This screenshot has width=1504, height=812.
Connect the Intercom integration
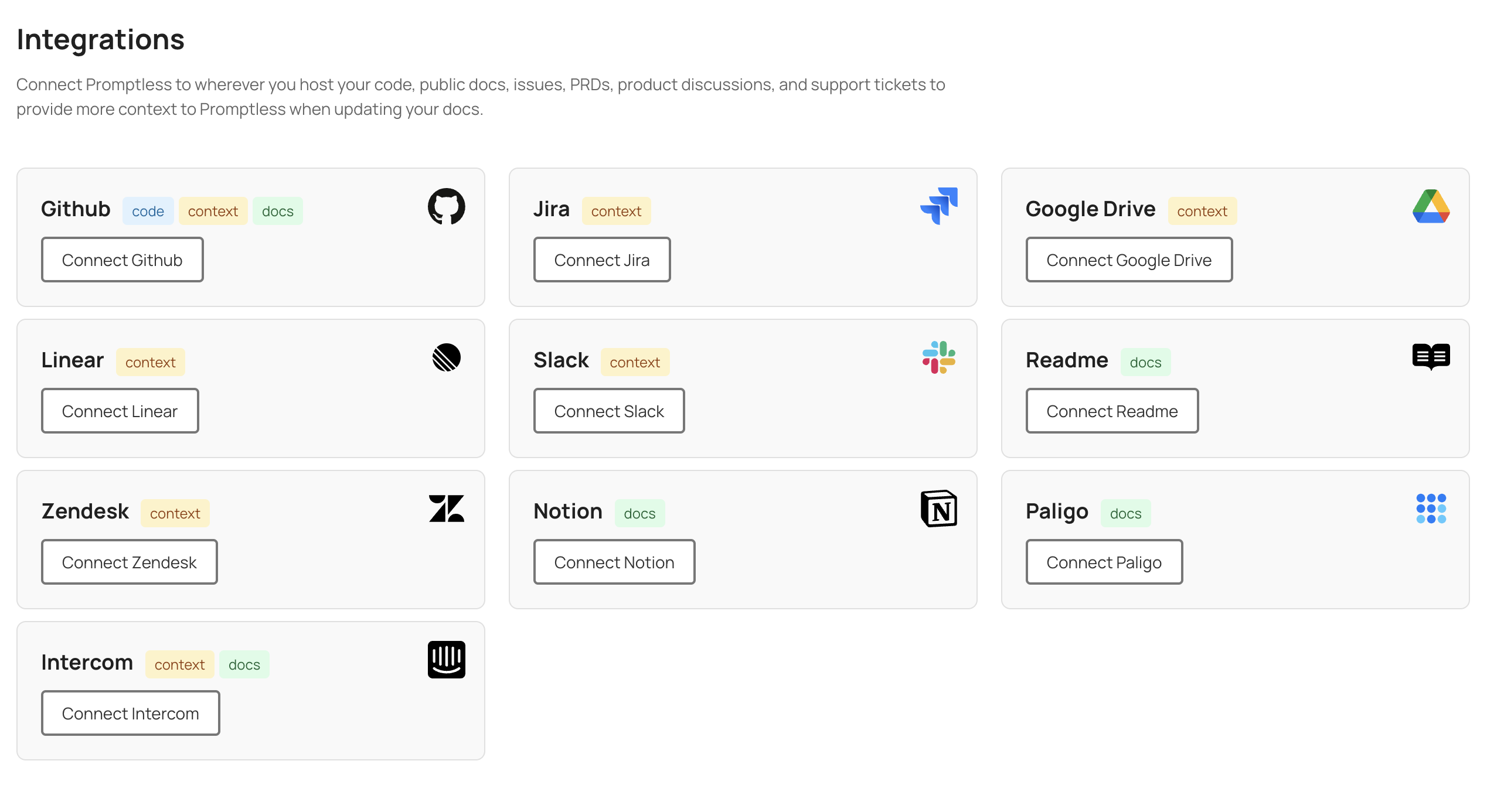[130, 713]
